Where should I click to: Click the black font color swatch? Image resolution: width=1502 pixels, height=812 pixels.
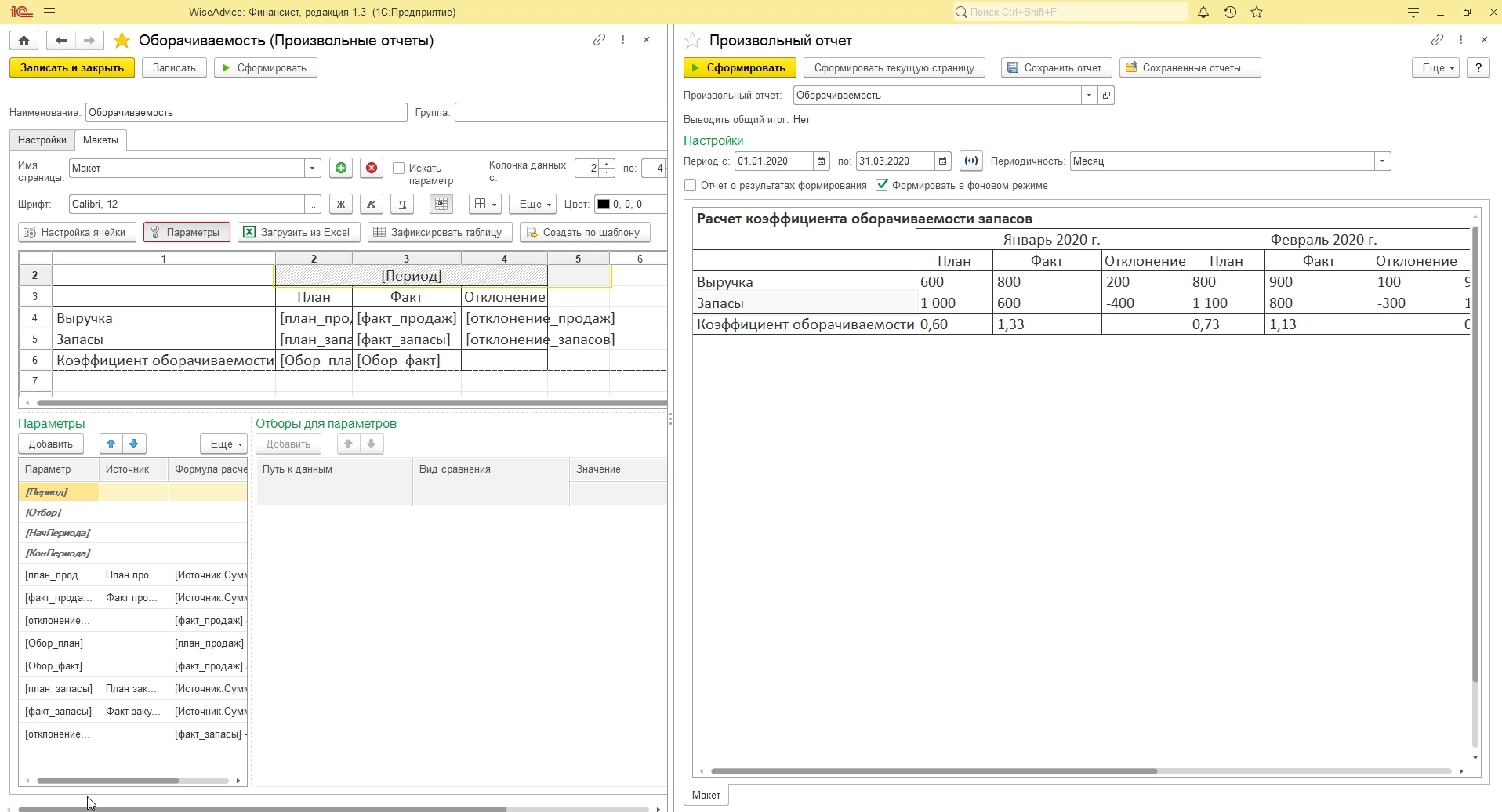coord(603,205)
